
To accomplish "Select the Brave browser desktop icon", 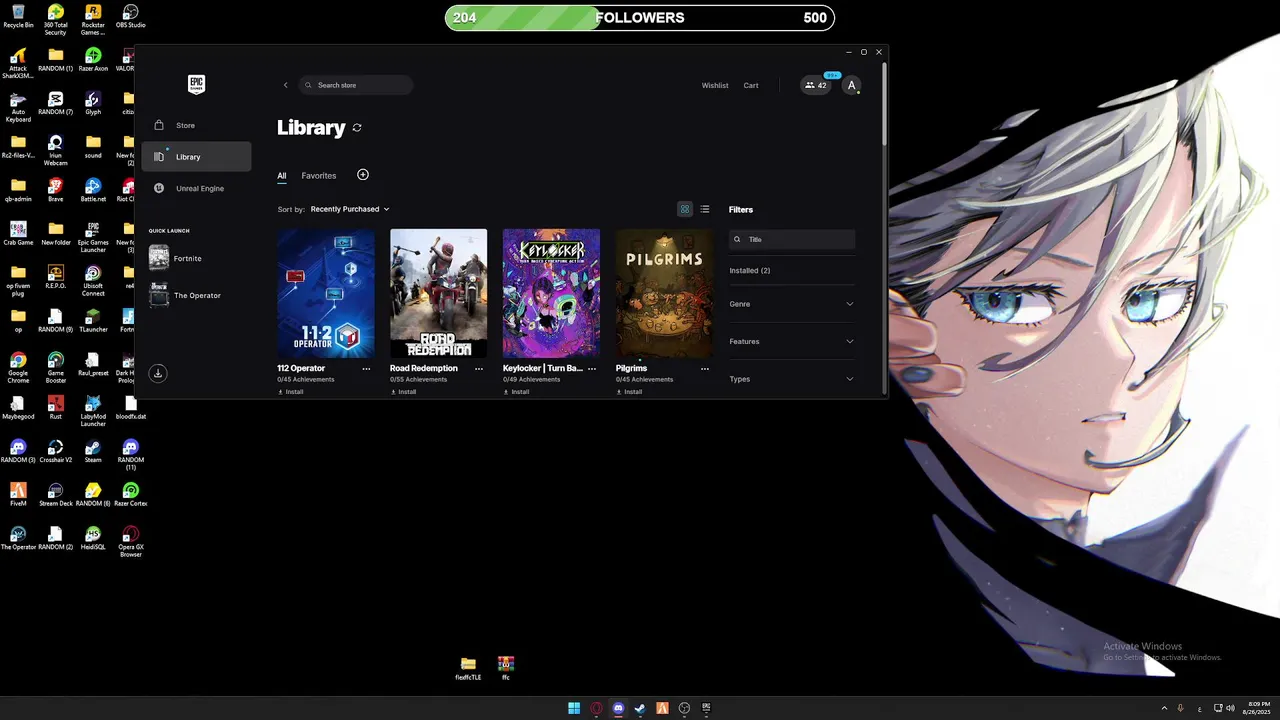I will (55, 190).
